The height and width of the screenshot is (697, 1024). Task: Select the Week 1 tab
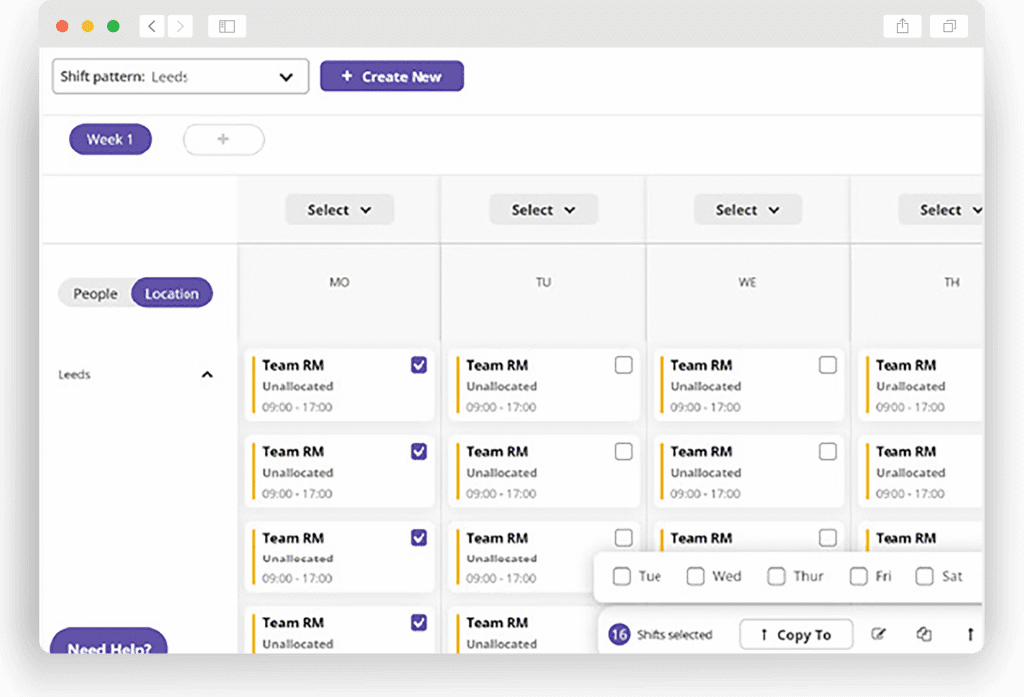110,140
